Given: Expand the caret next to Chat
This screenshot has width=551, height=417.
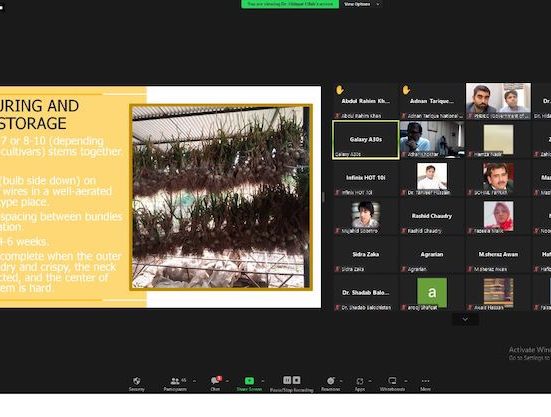Looking at the screenshot, I should [x=227, y=381].
